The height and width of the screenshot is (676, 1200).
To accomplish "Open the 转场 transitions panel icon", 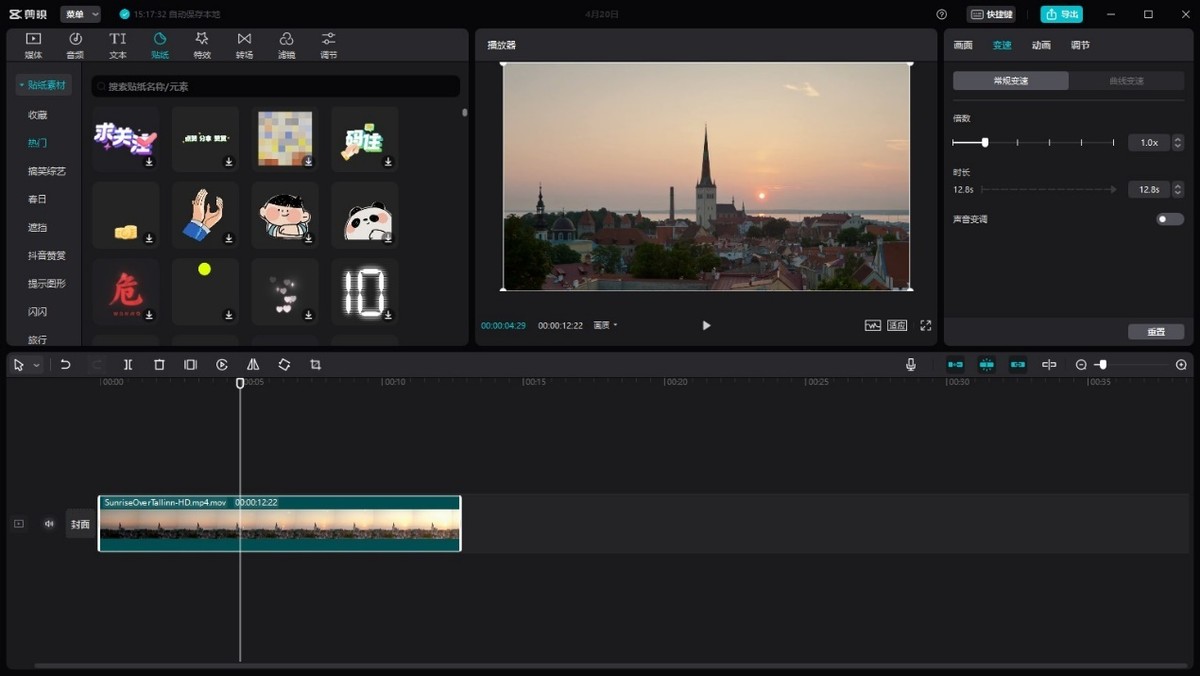I will (244, 45).
